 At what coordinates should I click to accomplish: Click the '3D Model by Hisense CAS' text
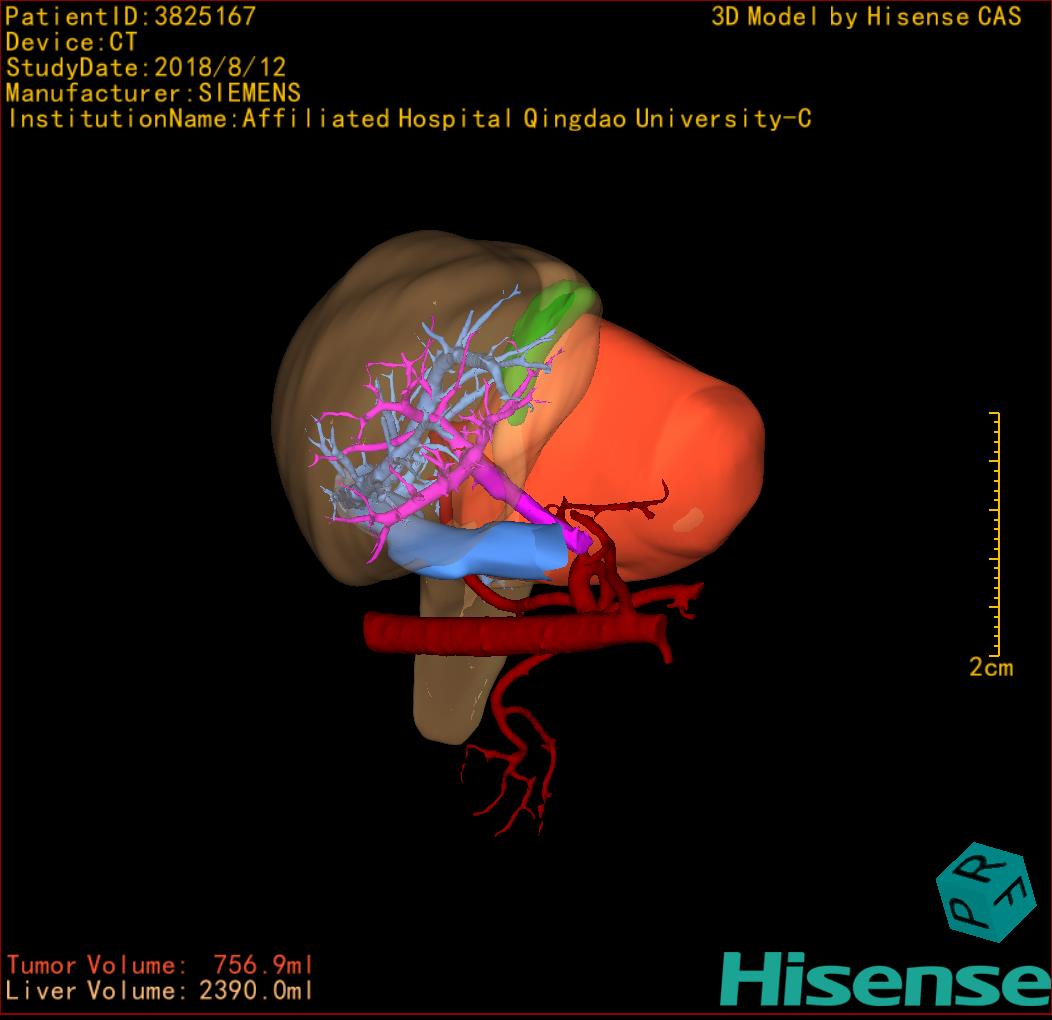pyautogui.click(x=866, y=16)
